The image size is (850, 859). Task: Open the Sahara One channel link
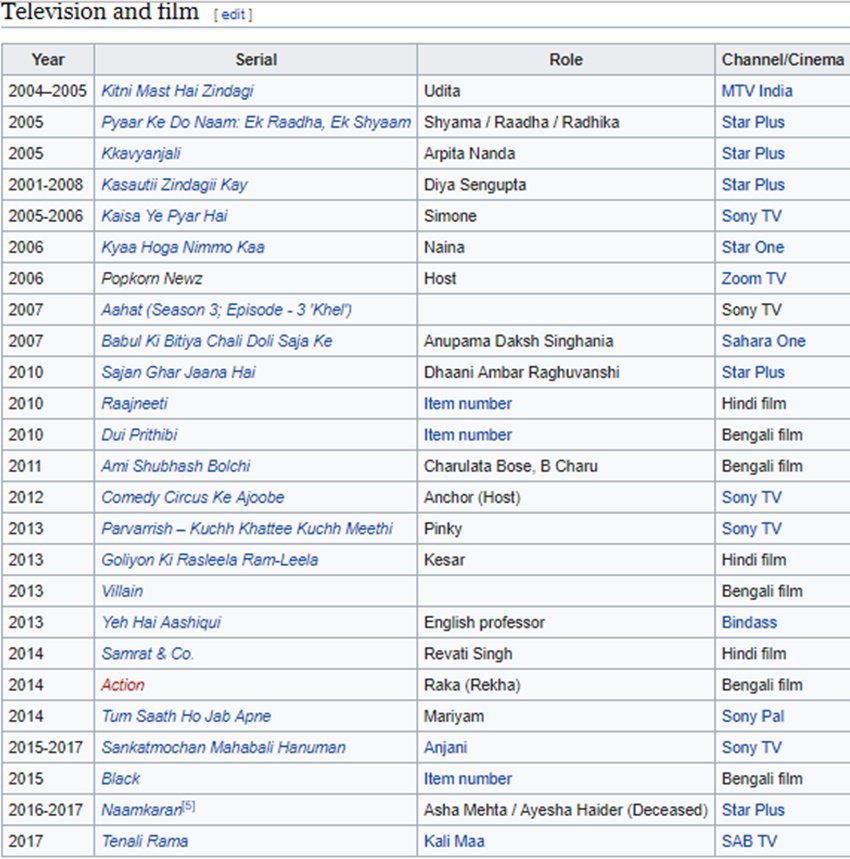pos(763,341)
